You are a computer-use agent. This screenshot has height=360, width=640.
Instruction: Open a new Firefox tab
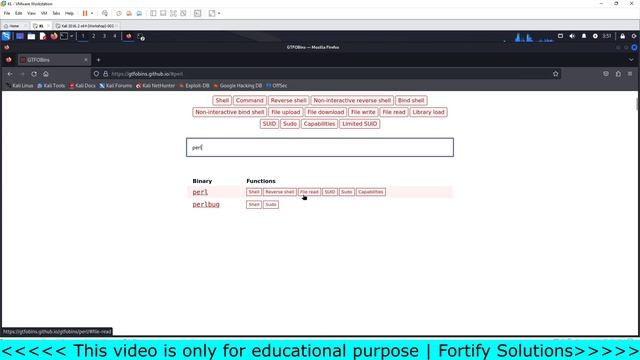(x=98, y=60)
